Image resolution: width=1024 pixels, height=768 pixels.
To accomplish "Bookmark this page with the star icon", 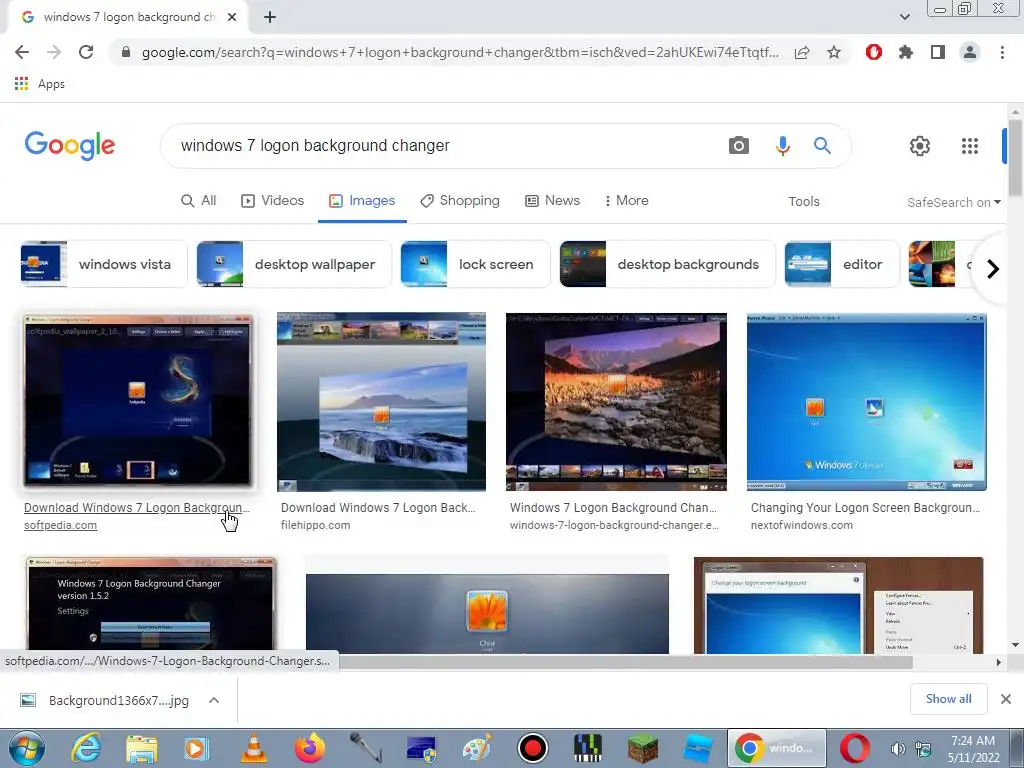I will click(x=834, y=52).
